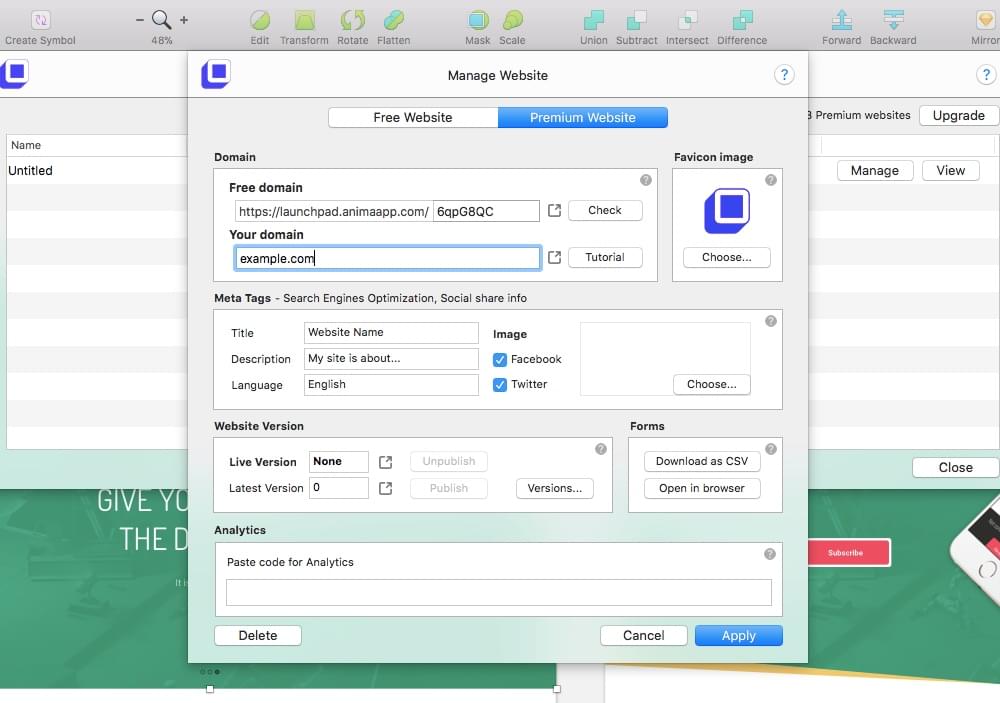Select the Premium Website tab
This screenshot has width=1000, height=703.
pyautogui.click(x=583, y=117)
